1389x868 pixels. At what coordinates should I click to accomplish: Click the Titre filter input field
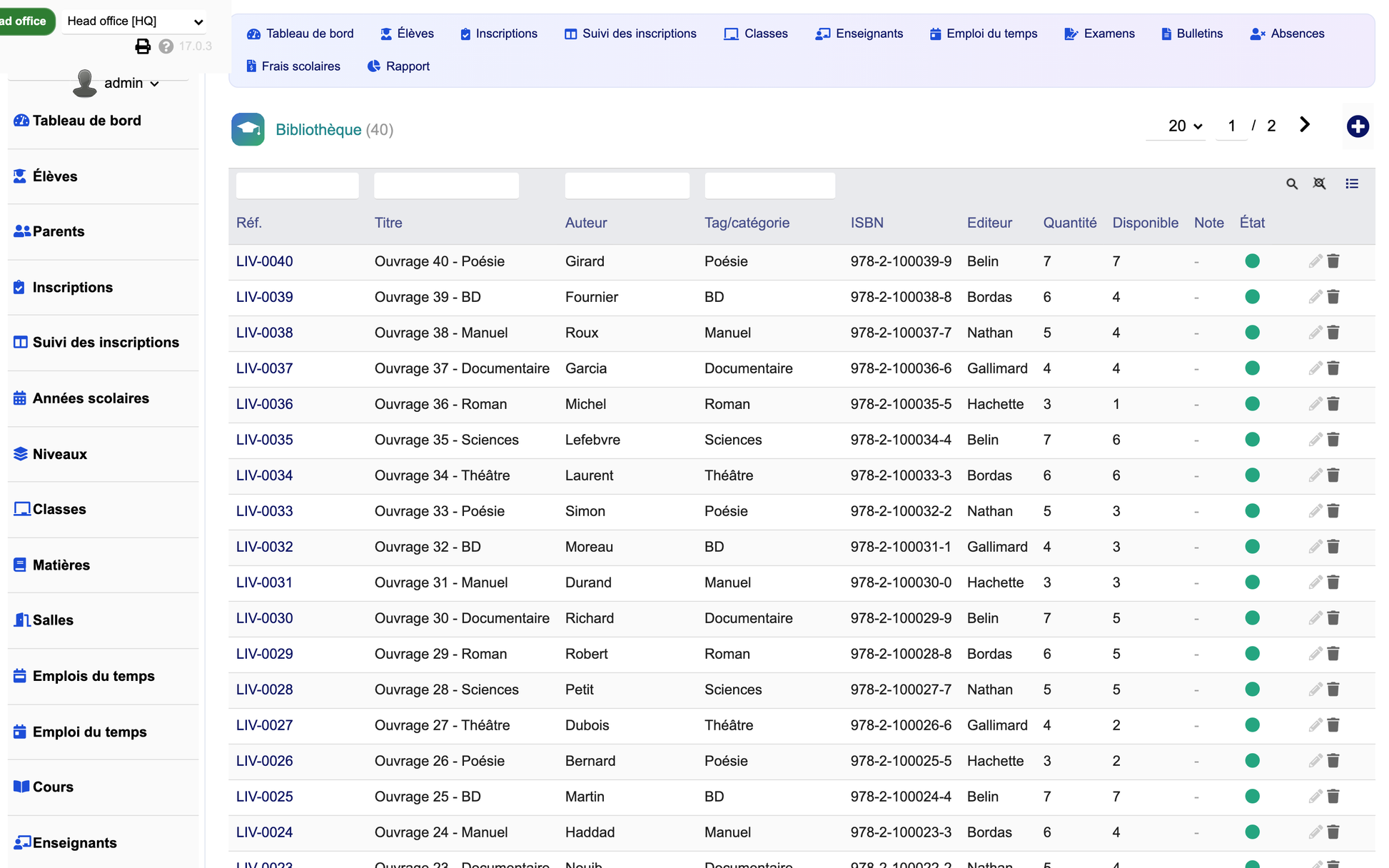pyautogui.click(x=446, y=186)
